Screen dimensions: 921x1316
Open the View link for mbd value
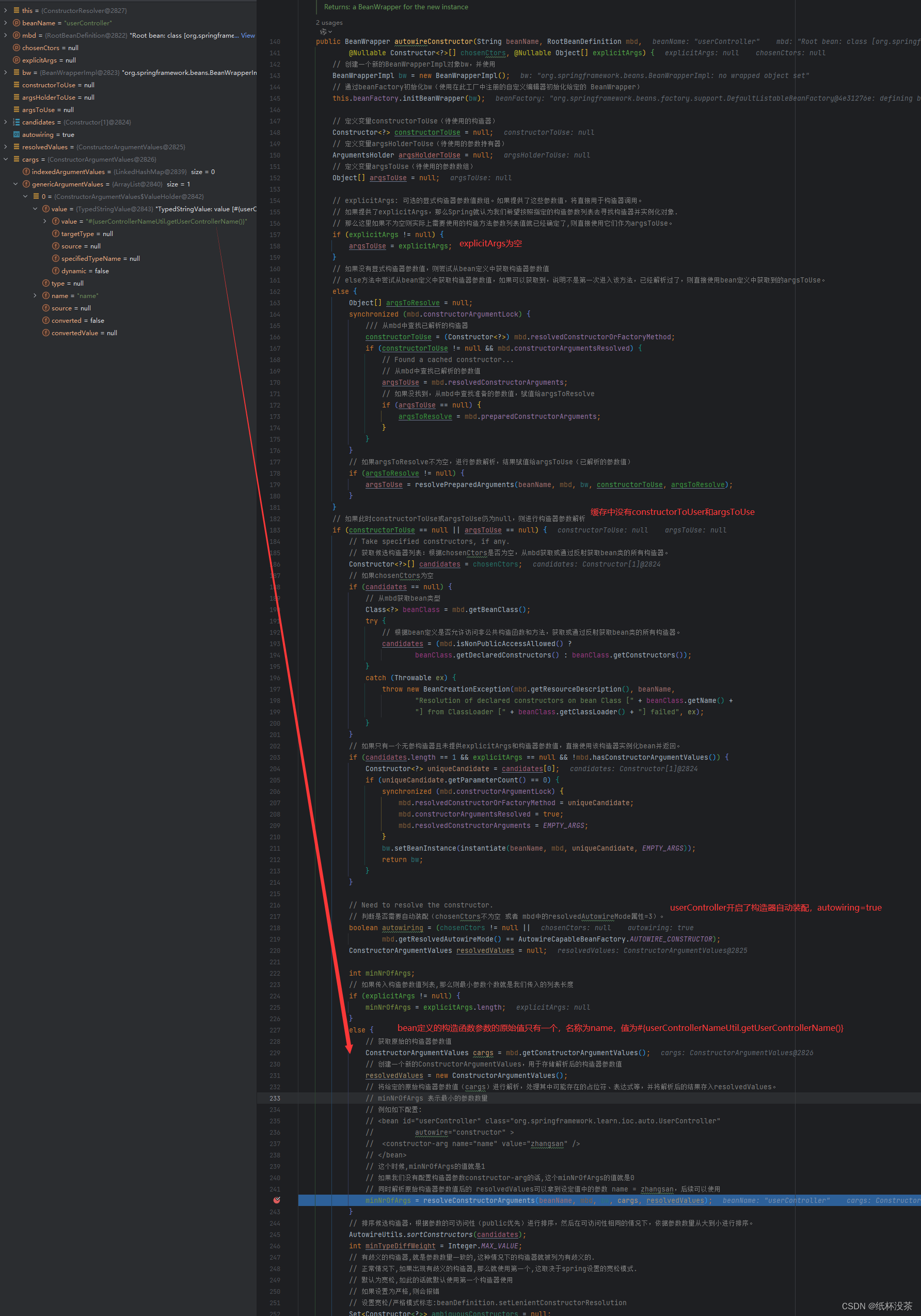[248, 36]
